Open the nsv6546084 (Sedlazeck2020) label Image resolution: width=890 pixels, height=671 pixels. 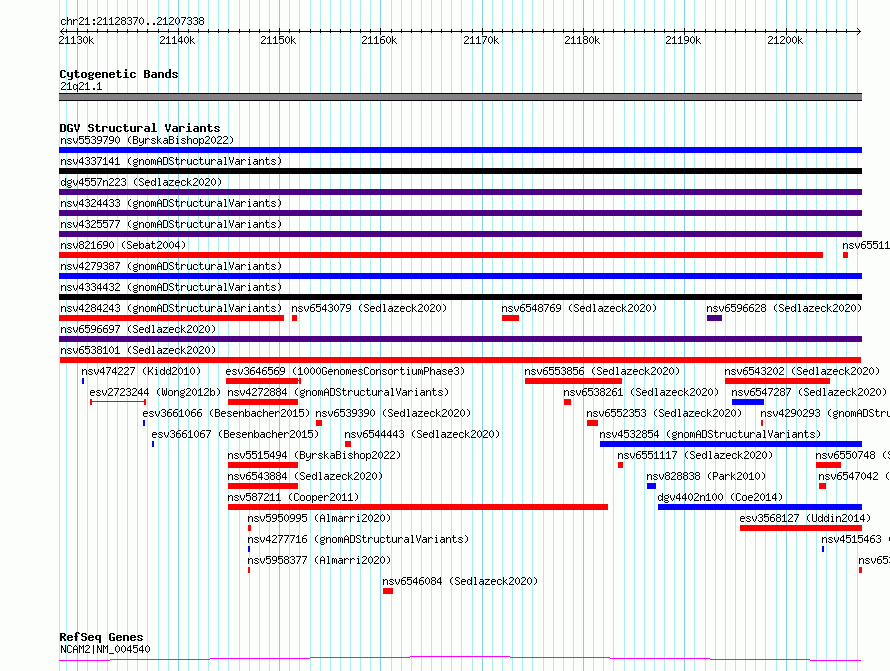tap(460, 581)
